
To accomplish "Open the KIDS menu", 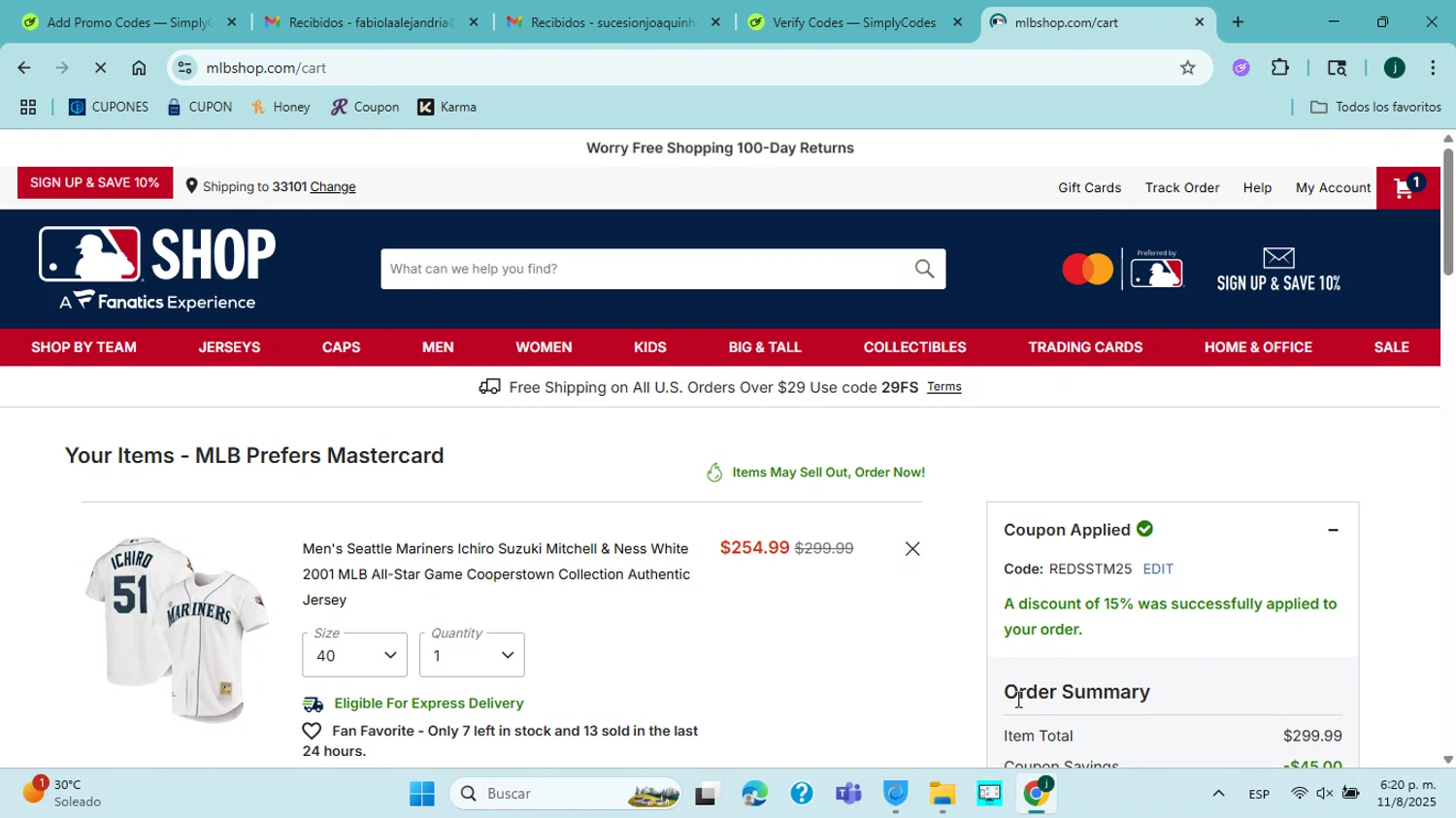I will (x=649, y=347).
